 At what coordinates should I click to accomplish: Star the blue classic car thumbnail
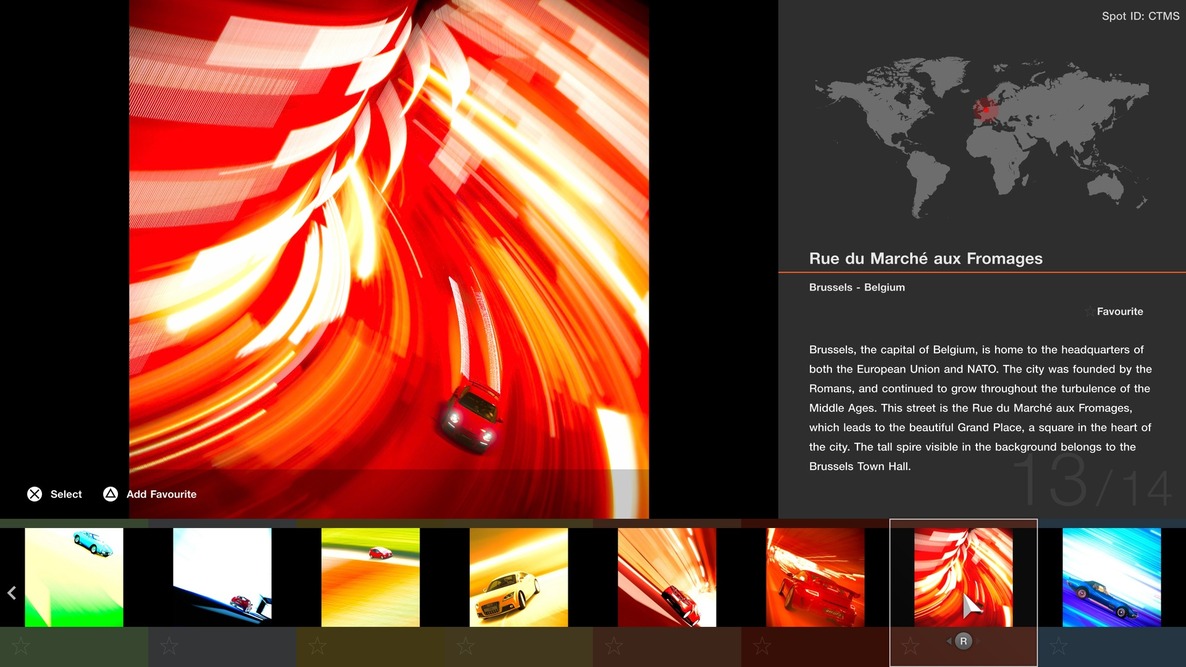tap(1058, 646)
